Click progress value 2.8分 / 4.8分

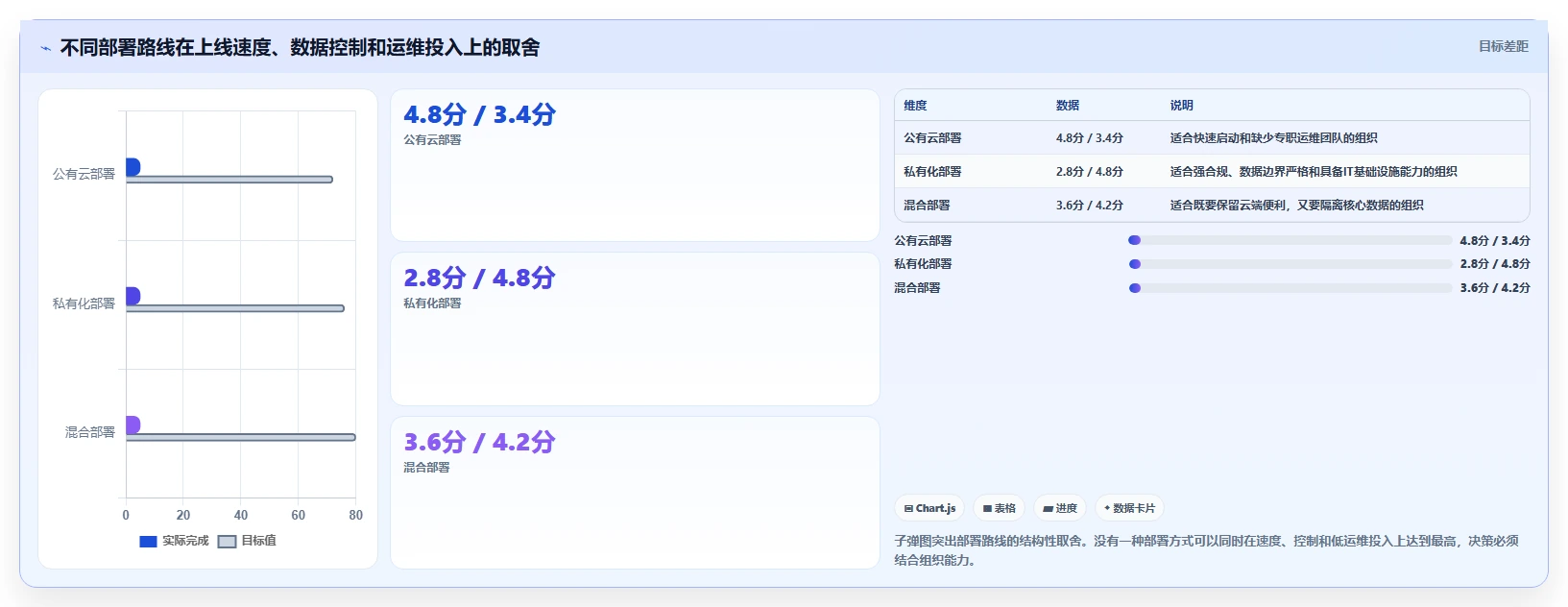pos(1495,264)
